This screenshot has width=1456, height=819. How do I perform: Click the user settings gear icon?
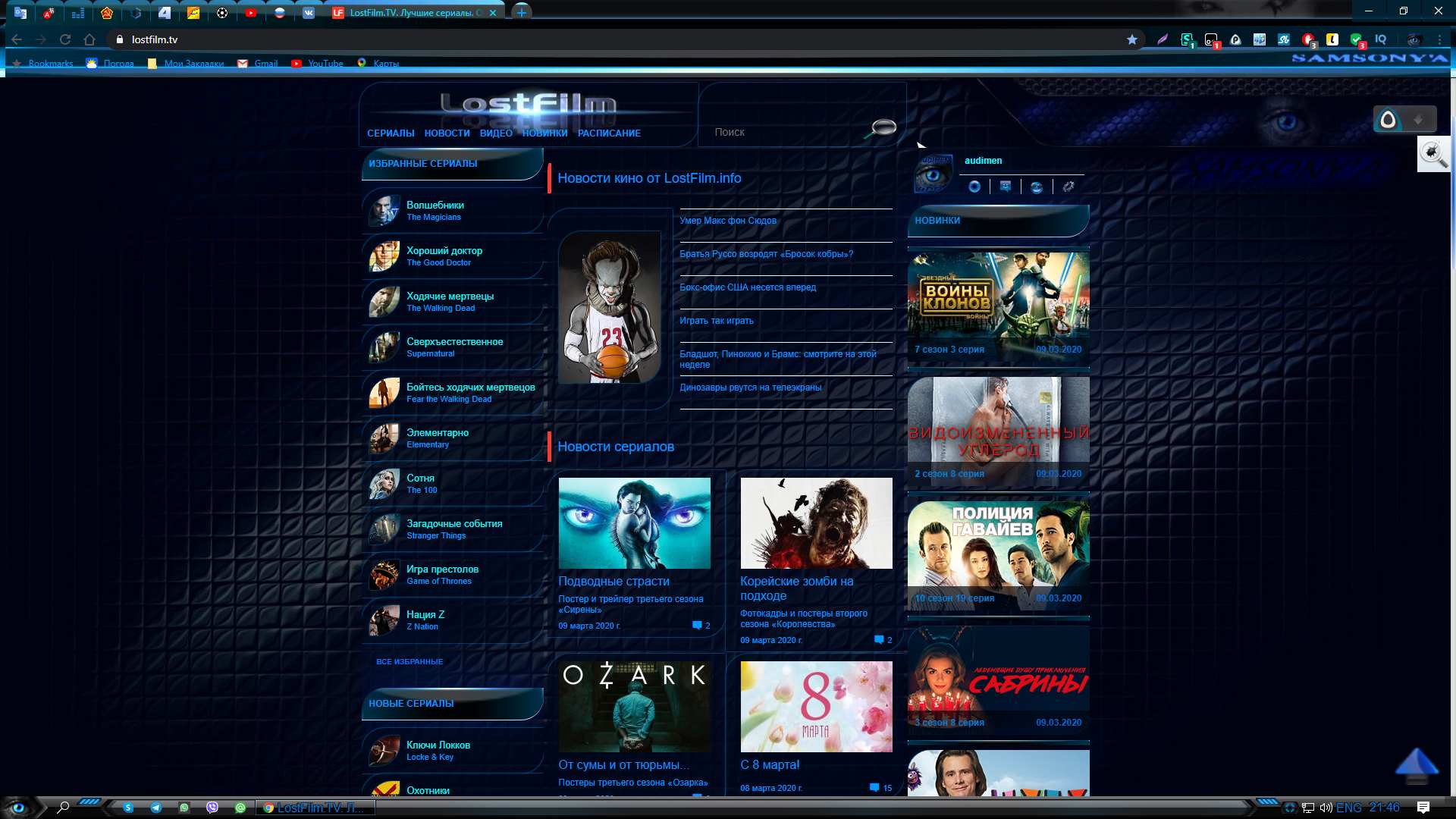click(x=1068, y=187)
